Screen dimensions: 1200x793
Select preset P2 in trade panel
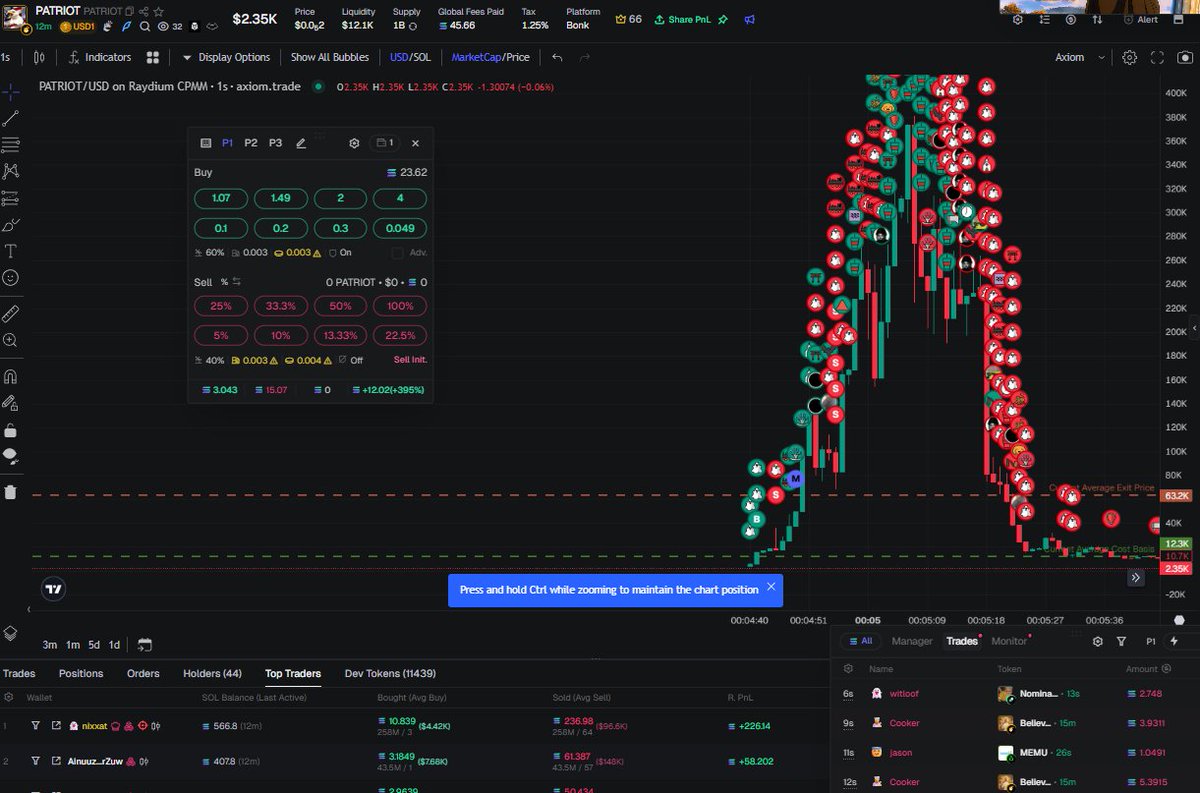[251, 143]
